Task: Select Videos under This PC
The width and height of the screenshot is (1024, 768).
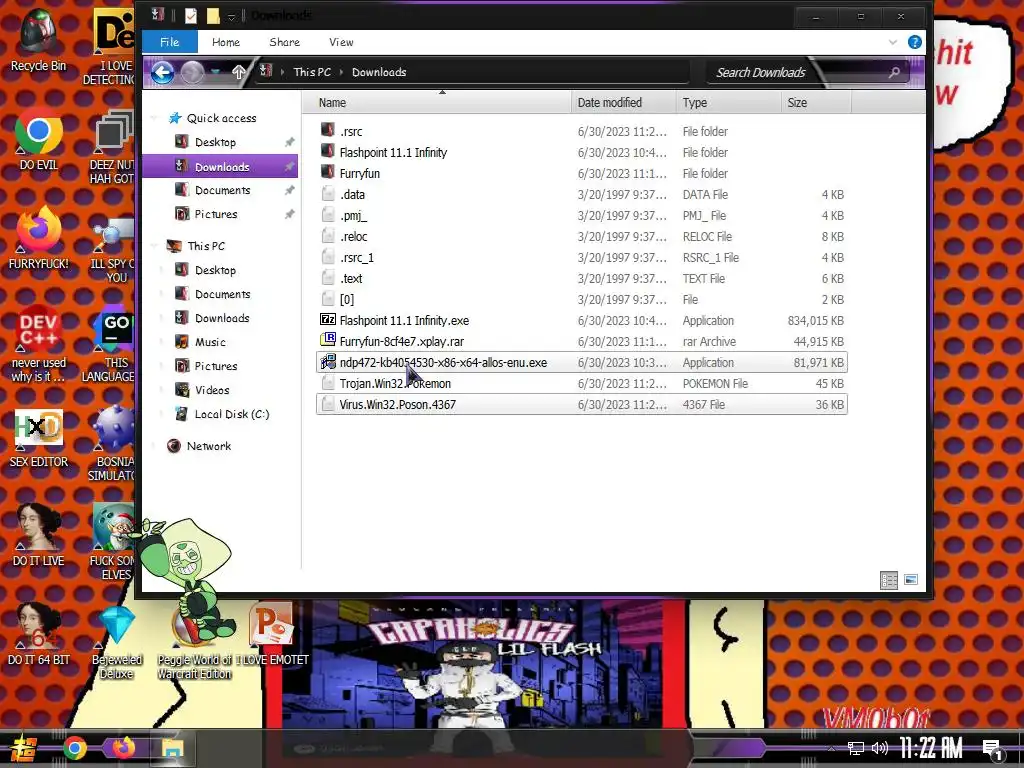Action: pyautogui.click(x=212, y=390)
